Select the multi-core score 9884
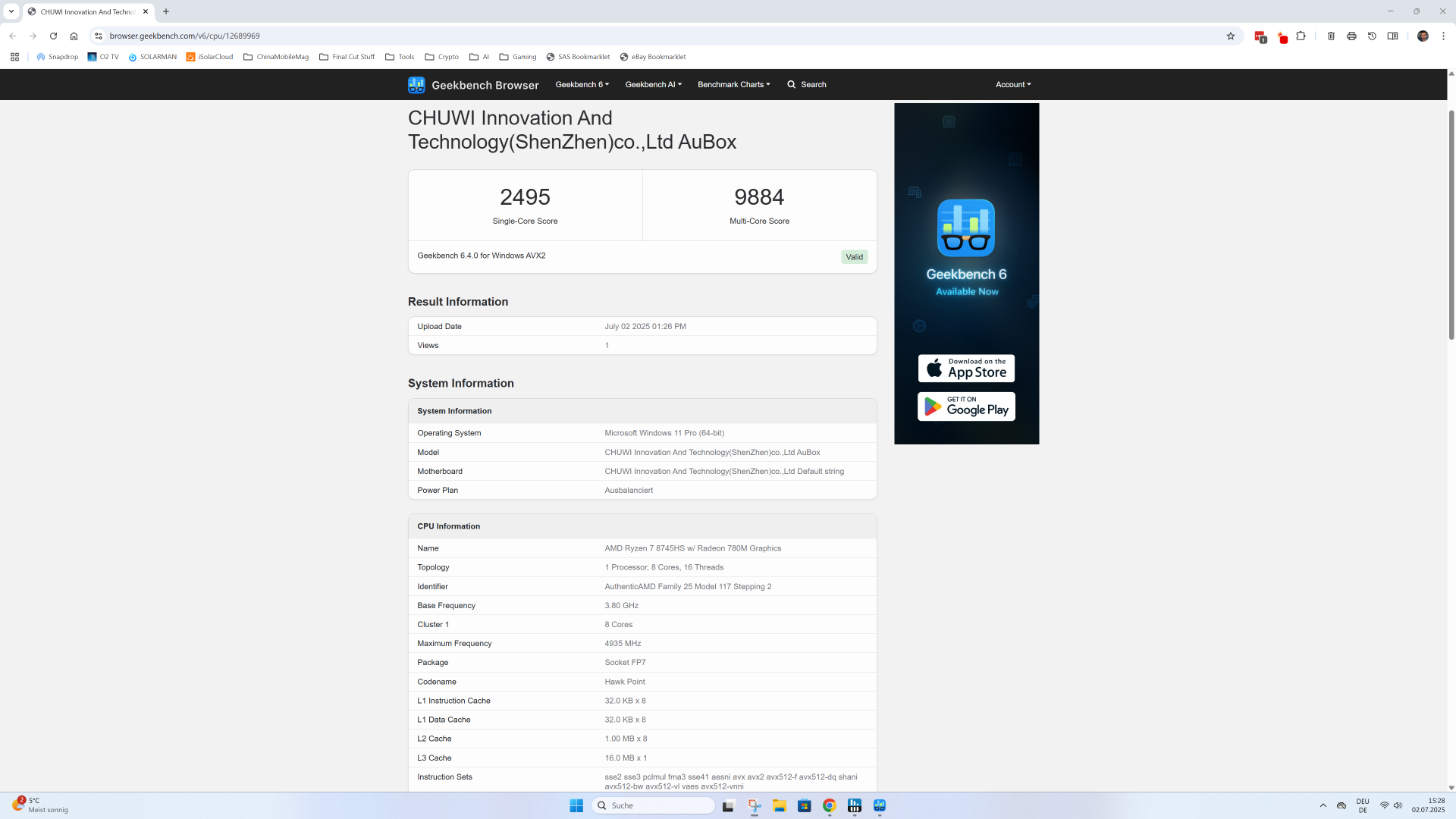Viewport: 1456px width, 819px height. pyautogui.click(x=759, y=197)
